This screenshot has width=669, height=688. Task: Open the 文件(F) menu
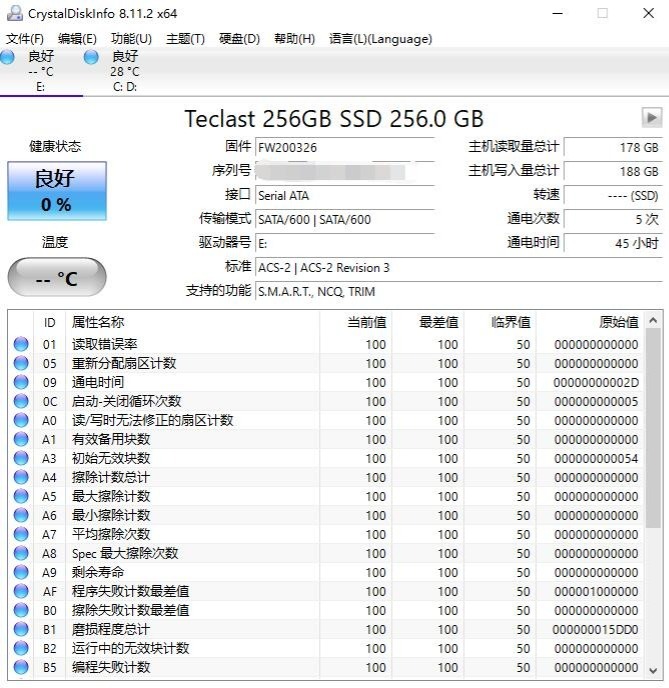pyautogui.click(x=25, y=39)
